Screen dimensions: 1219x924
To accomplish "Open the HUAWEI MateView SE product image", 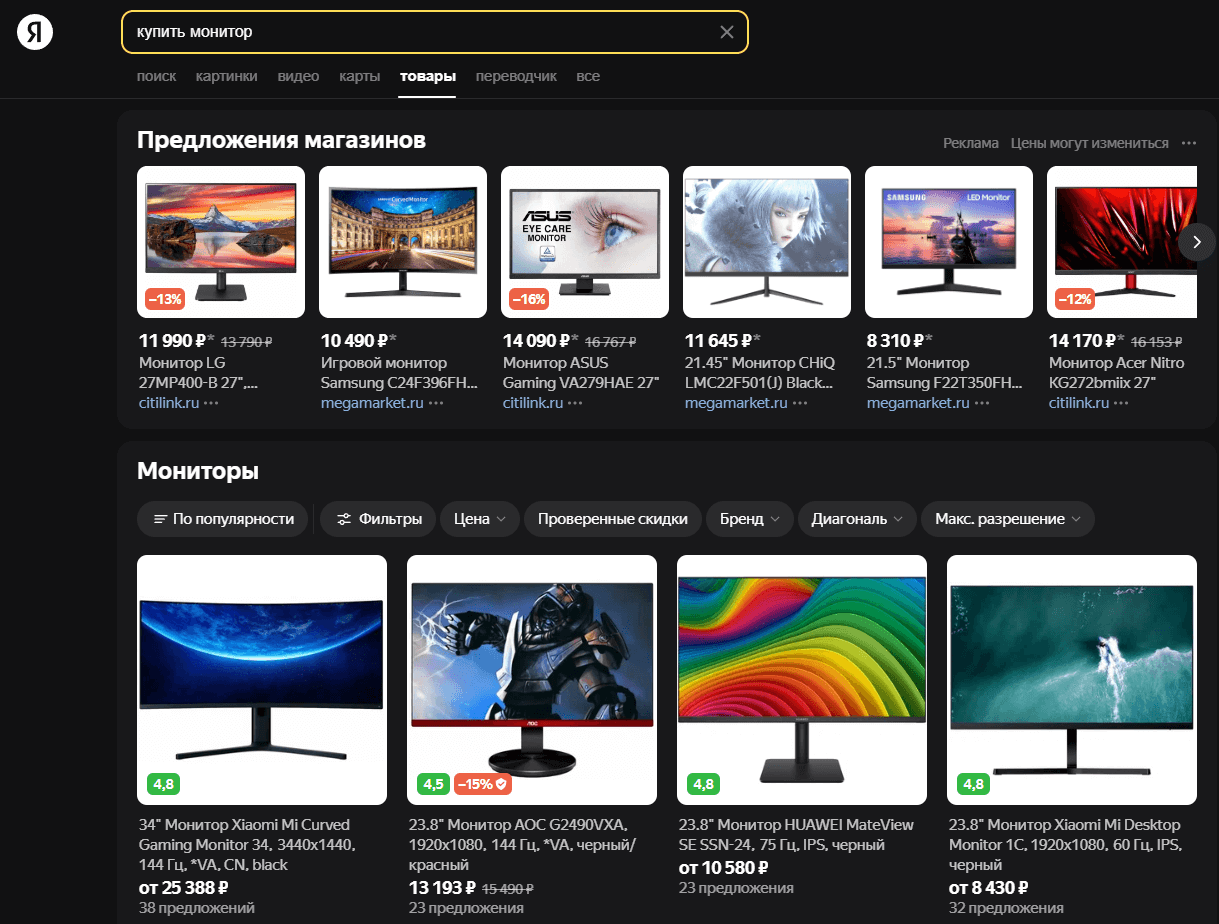I will (x=802, y=680).
